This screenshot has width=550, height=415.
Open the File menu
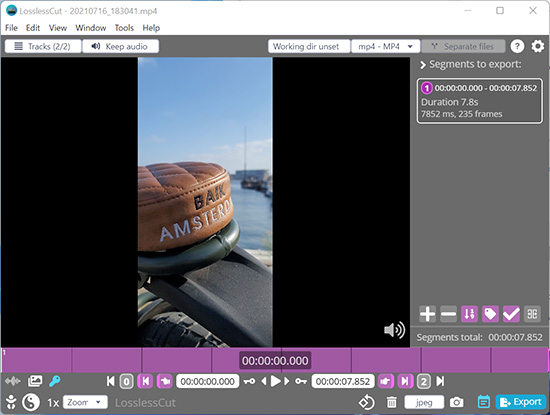pyautogui.click(x=11, y=28)
